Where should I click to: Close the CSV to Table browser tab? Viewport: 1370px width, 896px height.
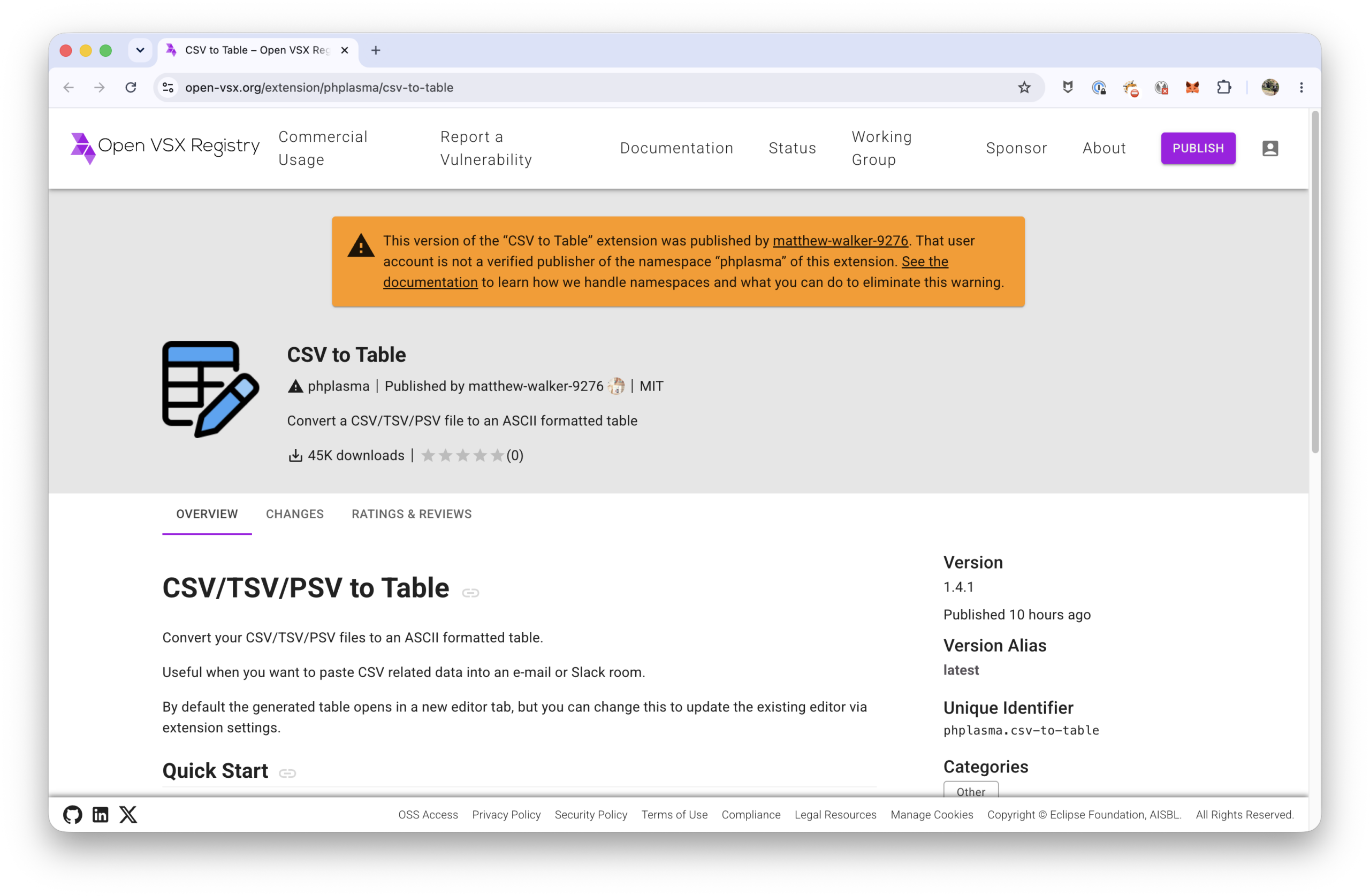(345, 50)
